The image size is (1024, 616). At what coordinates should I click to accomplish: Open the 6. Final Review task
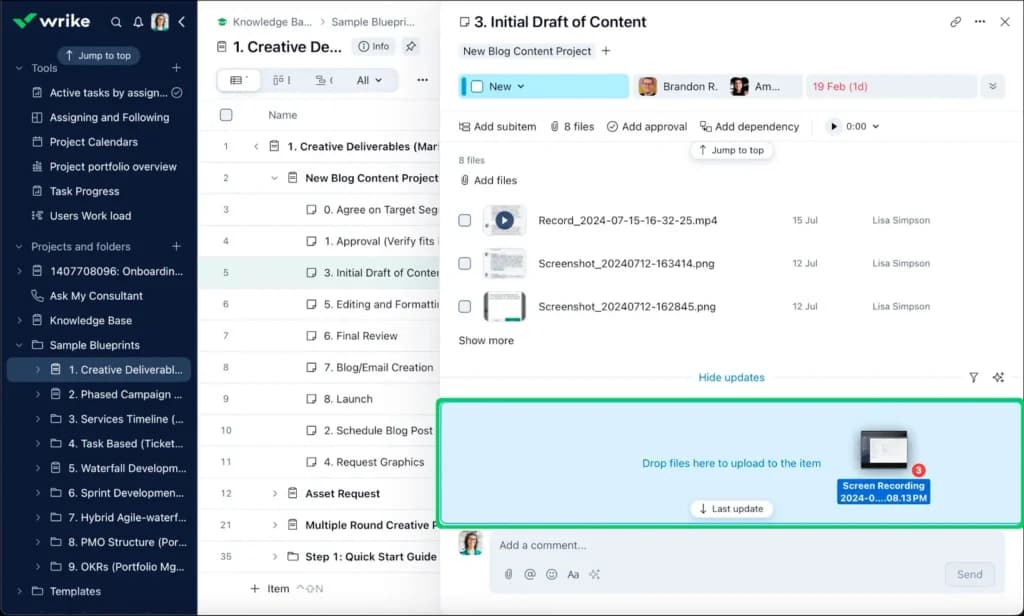point(360,336)
